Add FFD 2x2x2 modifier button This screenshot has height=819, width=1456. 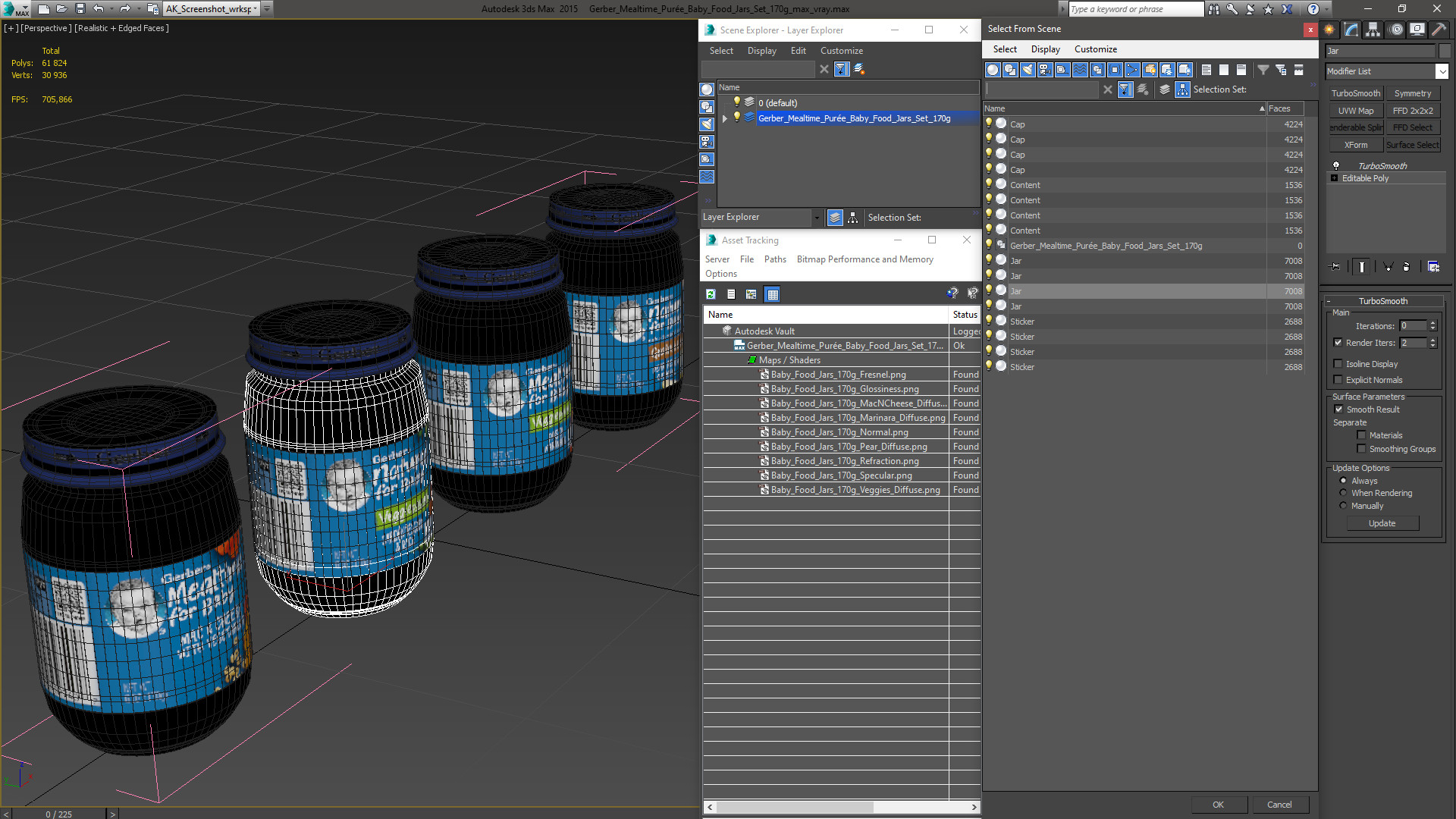coord(1412,111)
